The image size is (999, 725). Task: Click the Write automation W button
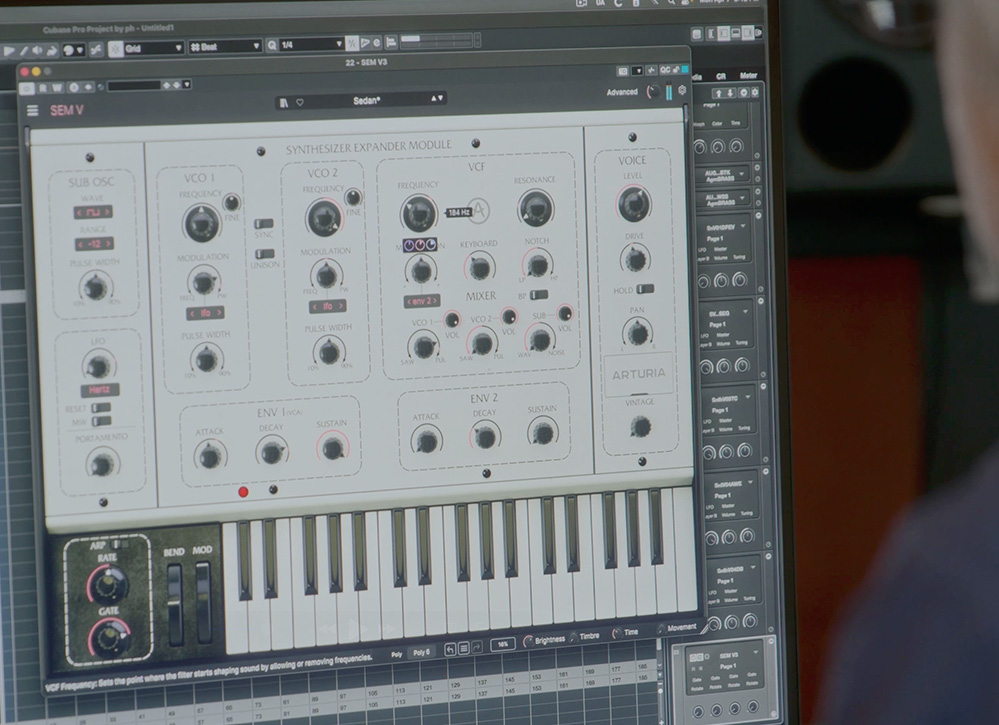[x=57, y=87]
